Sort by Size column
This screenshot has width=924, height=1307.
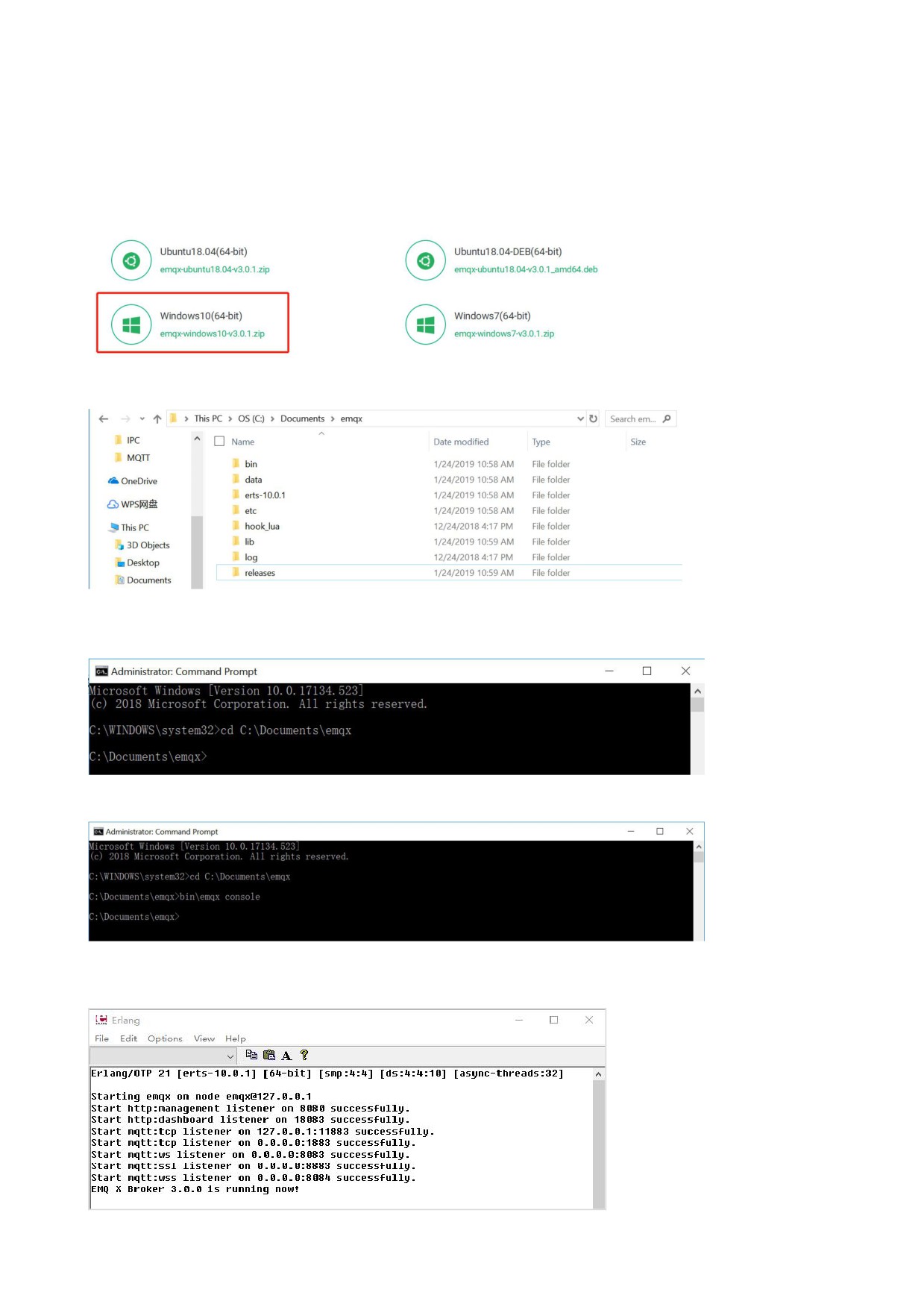[x=638, y=442]
